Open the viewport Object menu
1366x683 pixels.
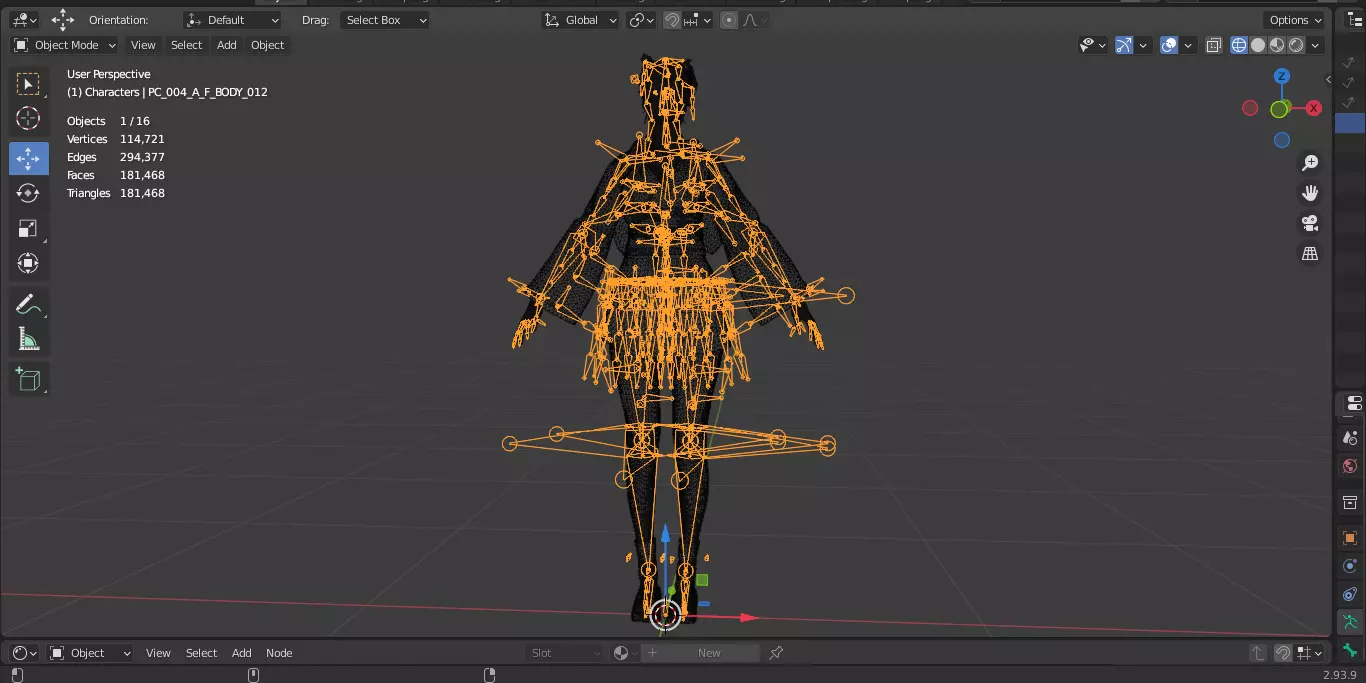267,45
